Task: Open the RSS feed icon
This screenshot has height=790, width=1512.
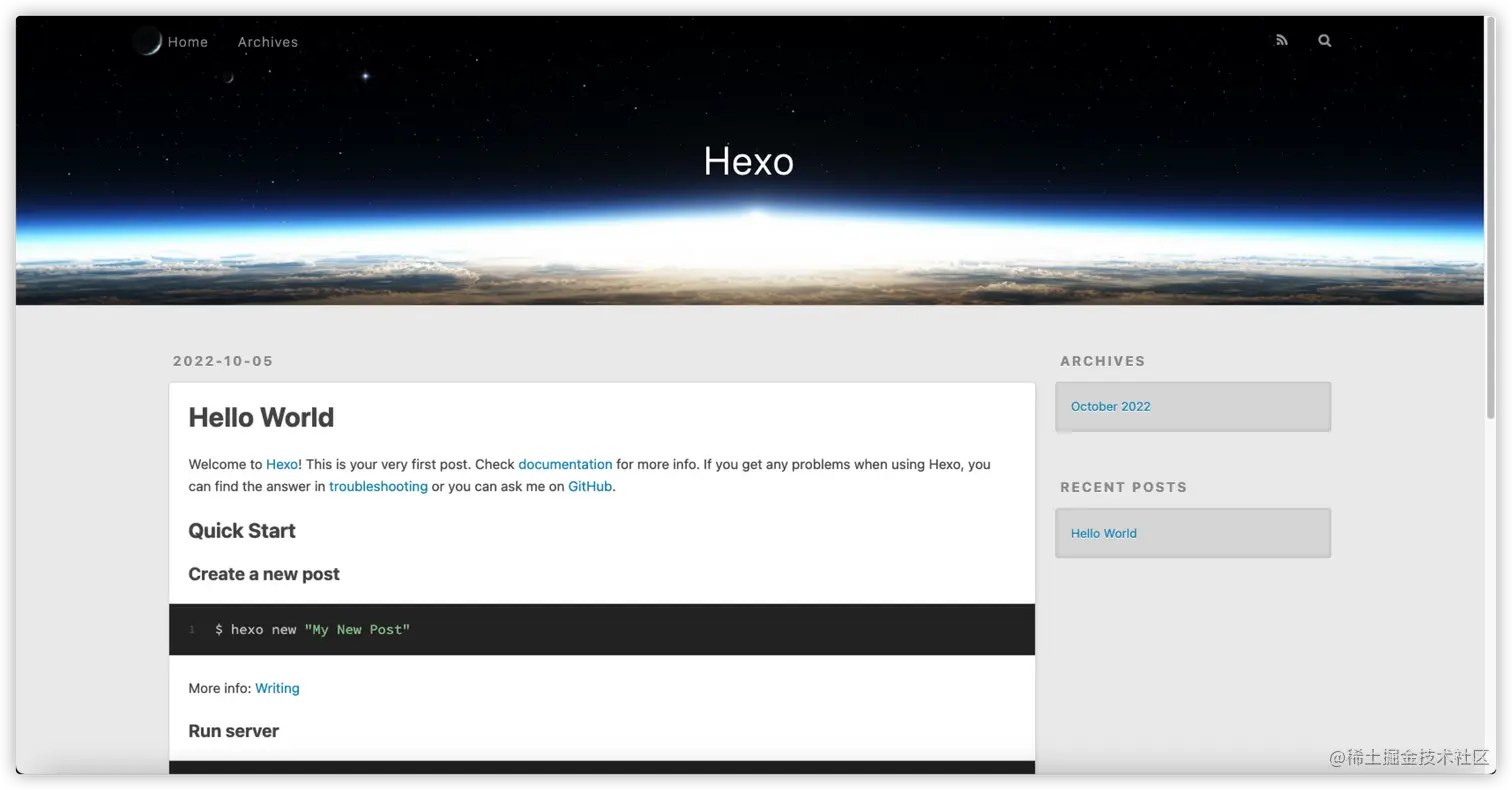Action: tap(1282, 40)
